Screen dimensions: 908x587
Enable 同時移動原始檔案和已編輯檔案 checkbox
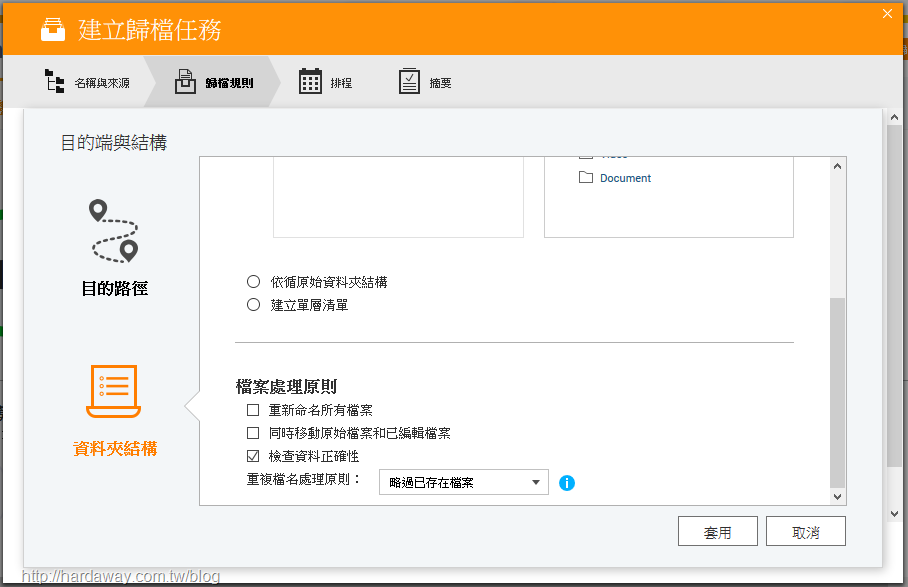click(x=253, y=433)
